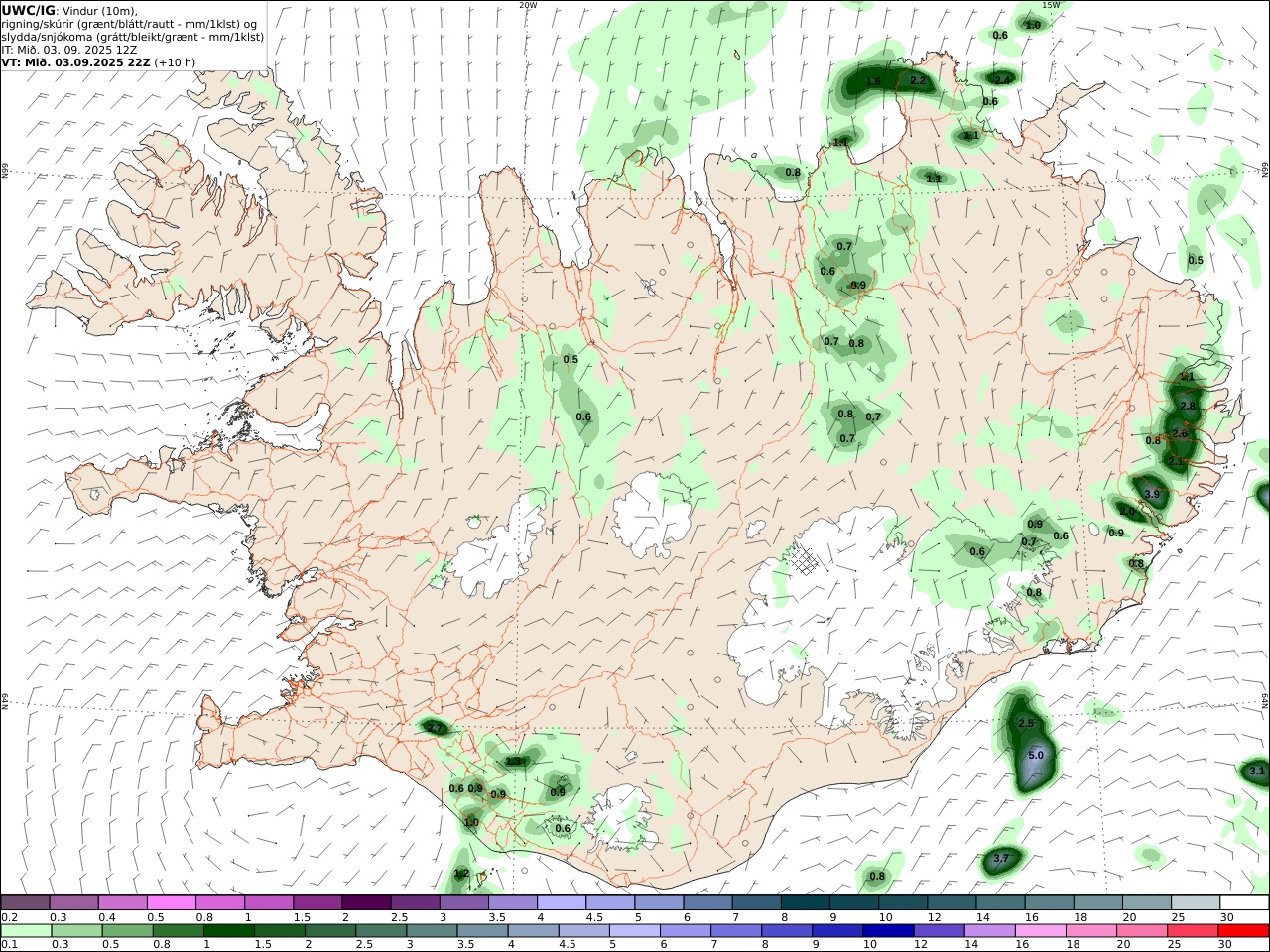
Task: Pick the darkest green swatch in lower legend
Action: [228, 931]
